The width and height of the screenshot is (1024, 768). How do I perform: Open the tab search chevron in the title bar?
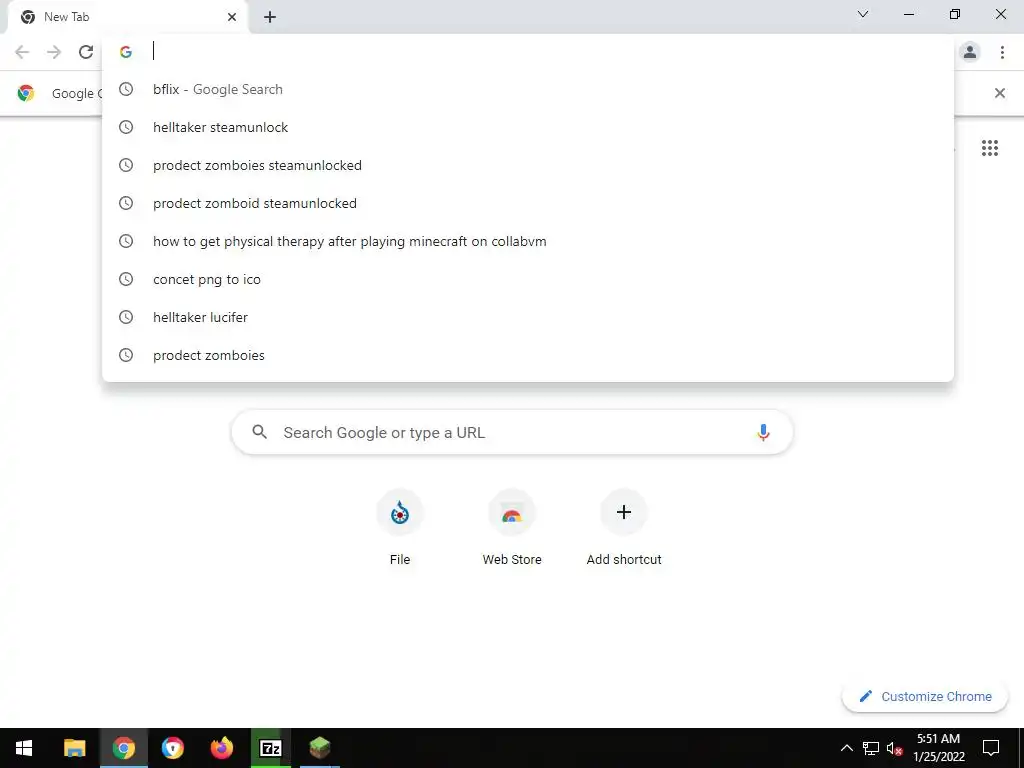tap(863, 14)
